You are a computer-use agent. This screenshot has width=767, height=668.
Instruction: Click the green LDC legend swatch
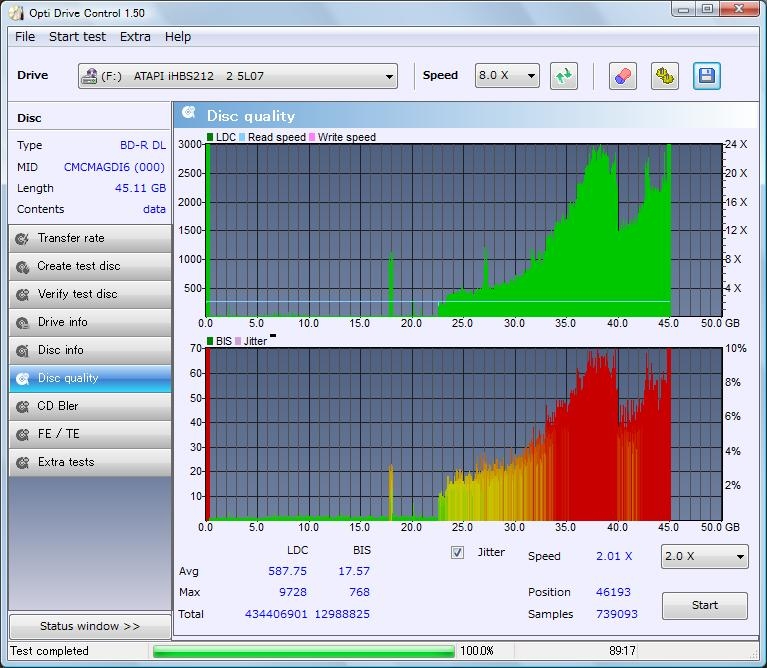pyautogui.click(x=210, y=137)
